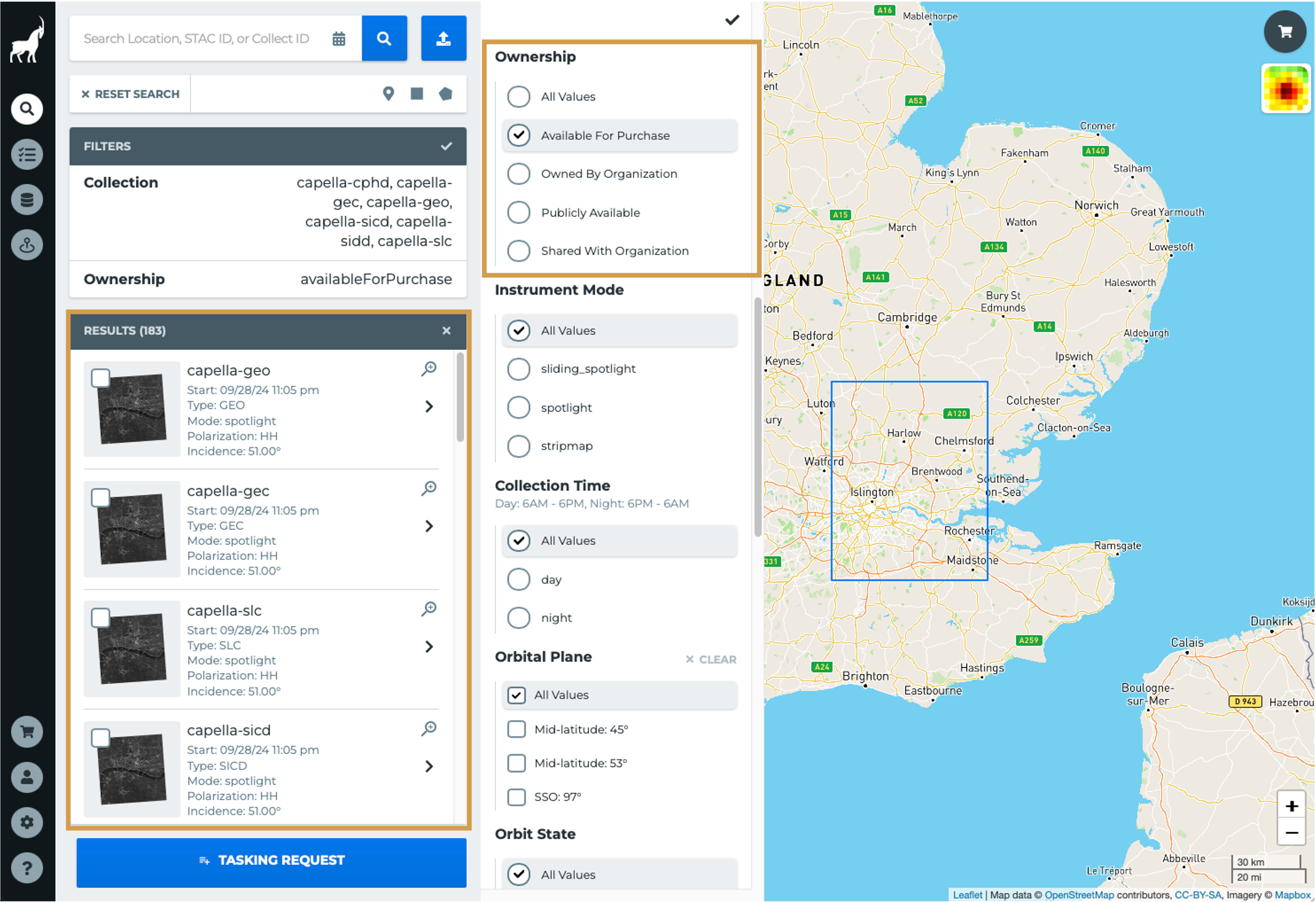Open the database stack sidebar icon

[27, 199]
